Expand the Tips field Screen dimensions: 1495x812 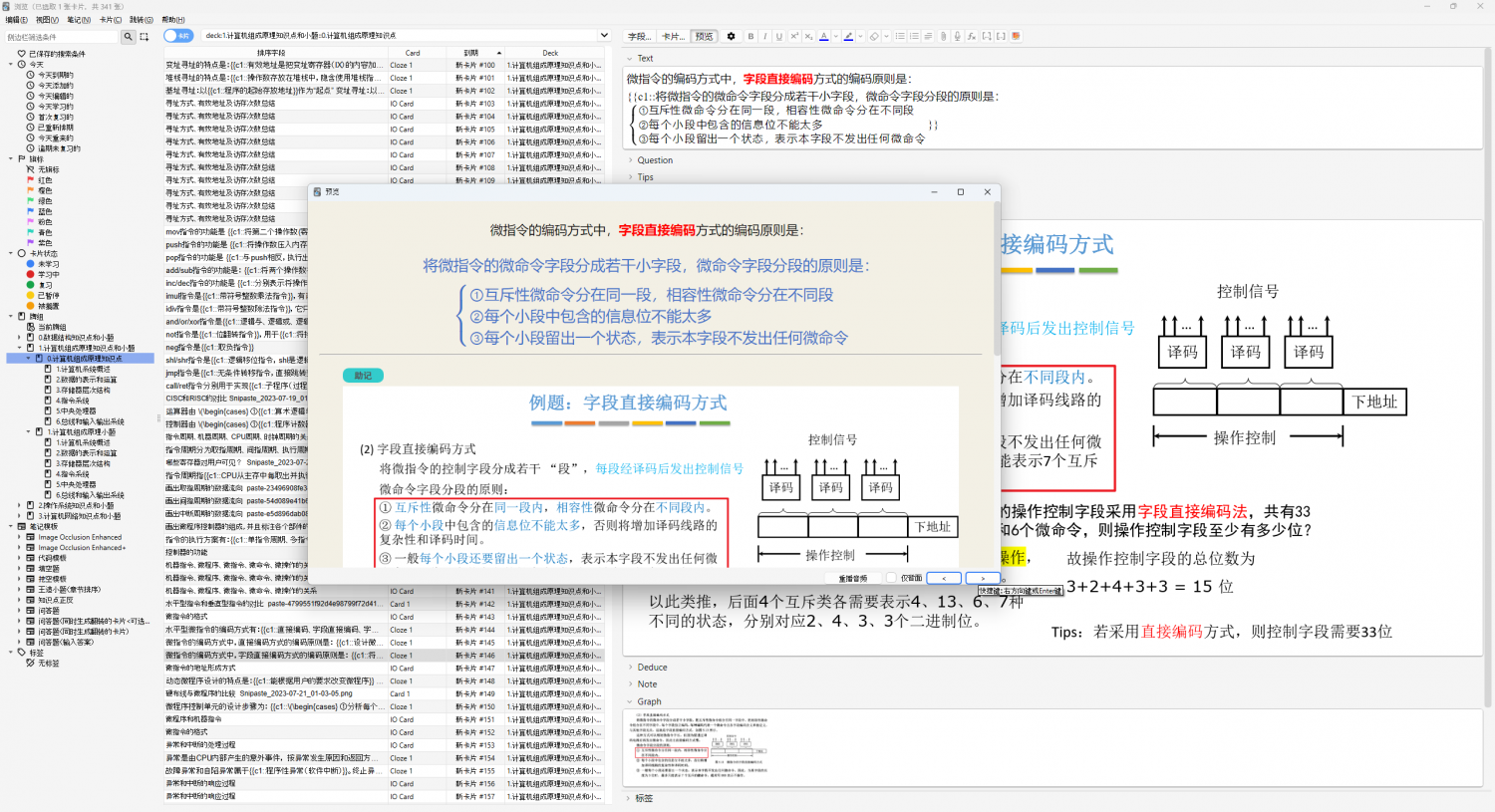[631, 177]
